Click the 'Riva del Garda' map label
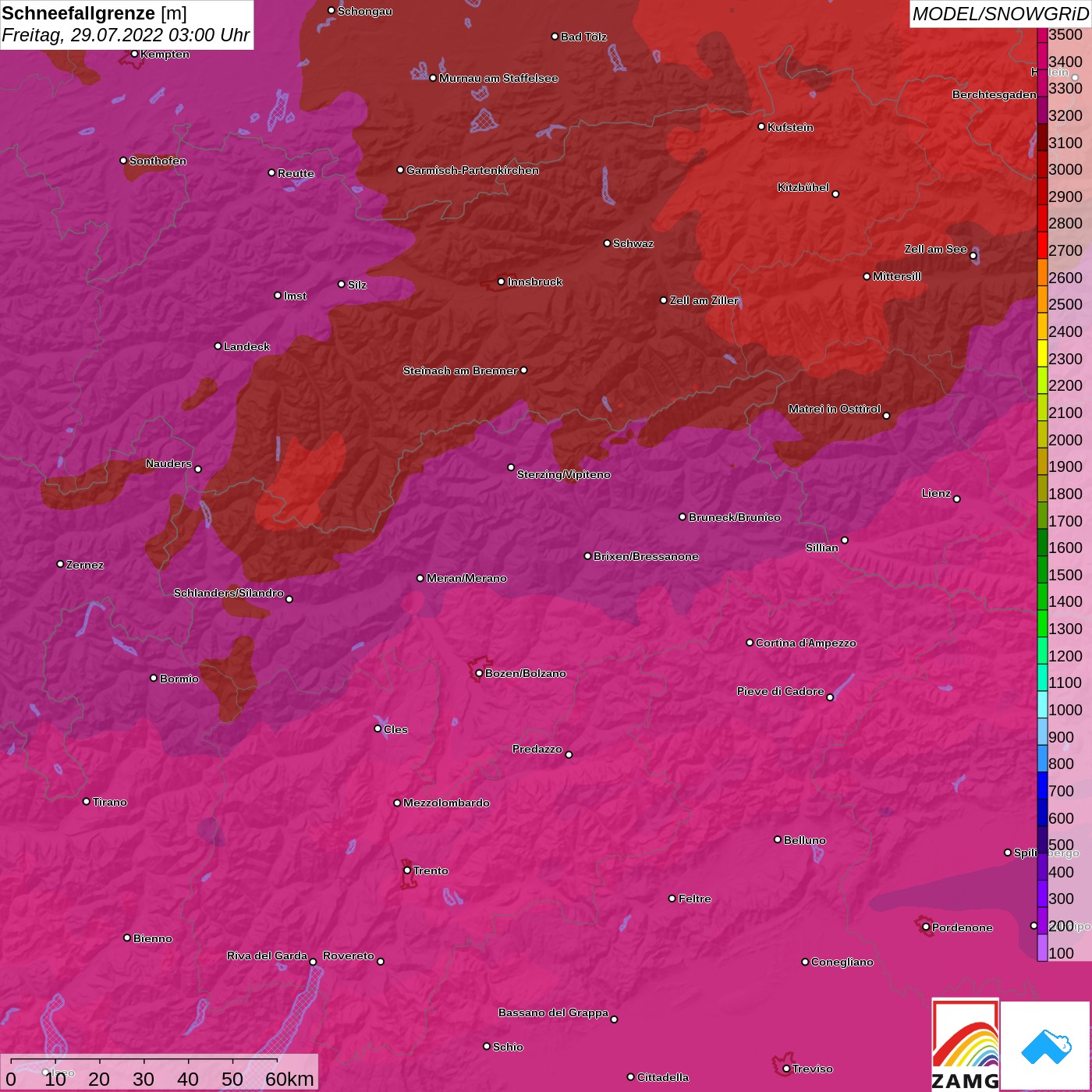The height and width of the screenshot is (1092, 1092). point(267,955)
